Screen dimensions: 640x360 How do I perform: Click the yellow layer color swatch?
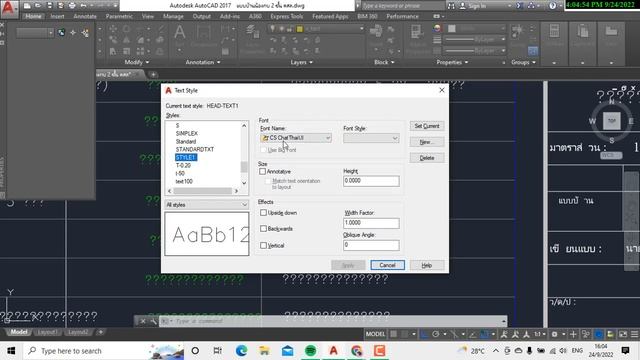[300, 29]
